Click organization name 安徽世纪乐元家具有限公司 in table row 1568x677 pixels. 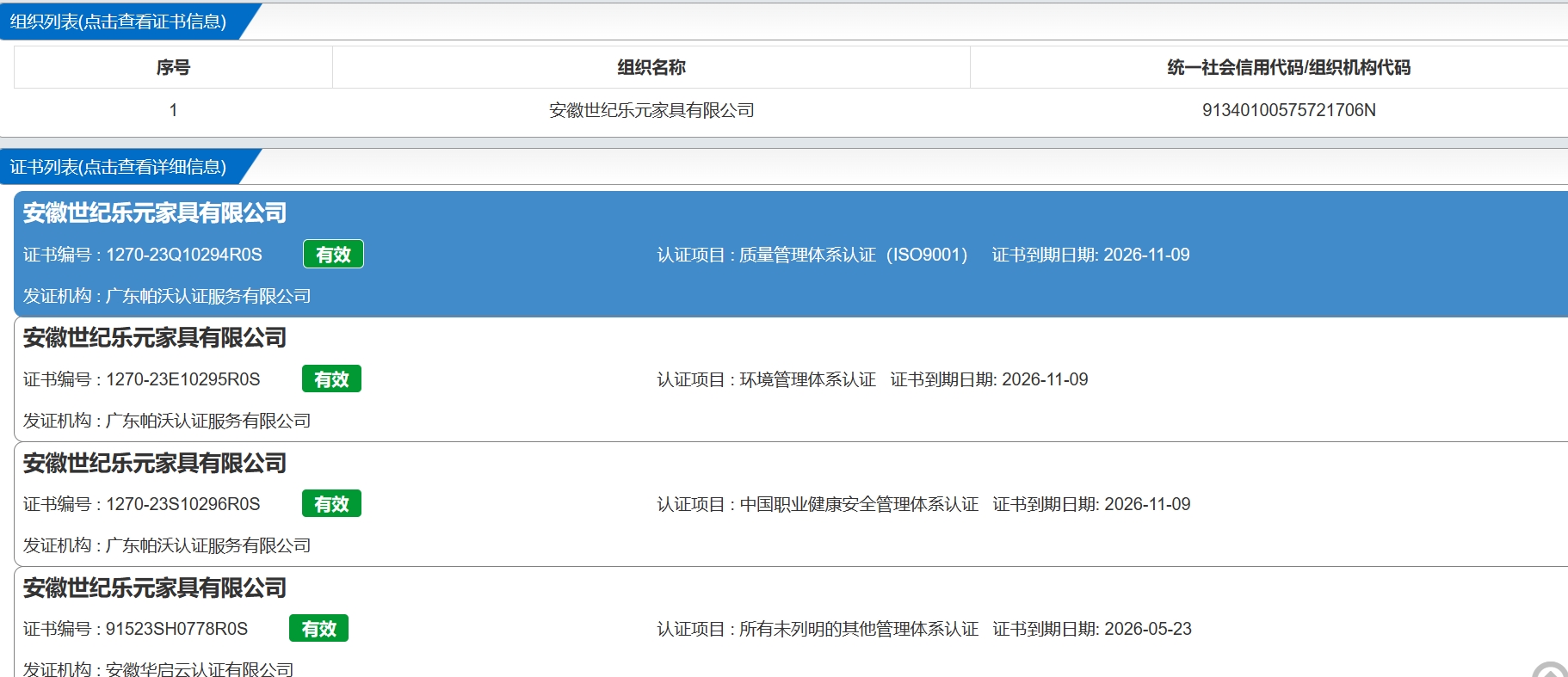point(651,110)
